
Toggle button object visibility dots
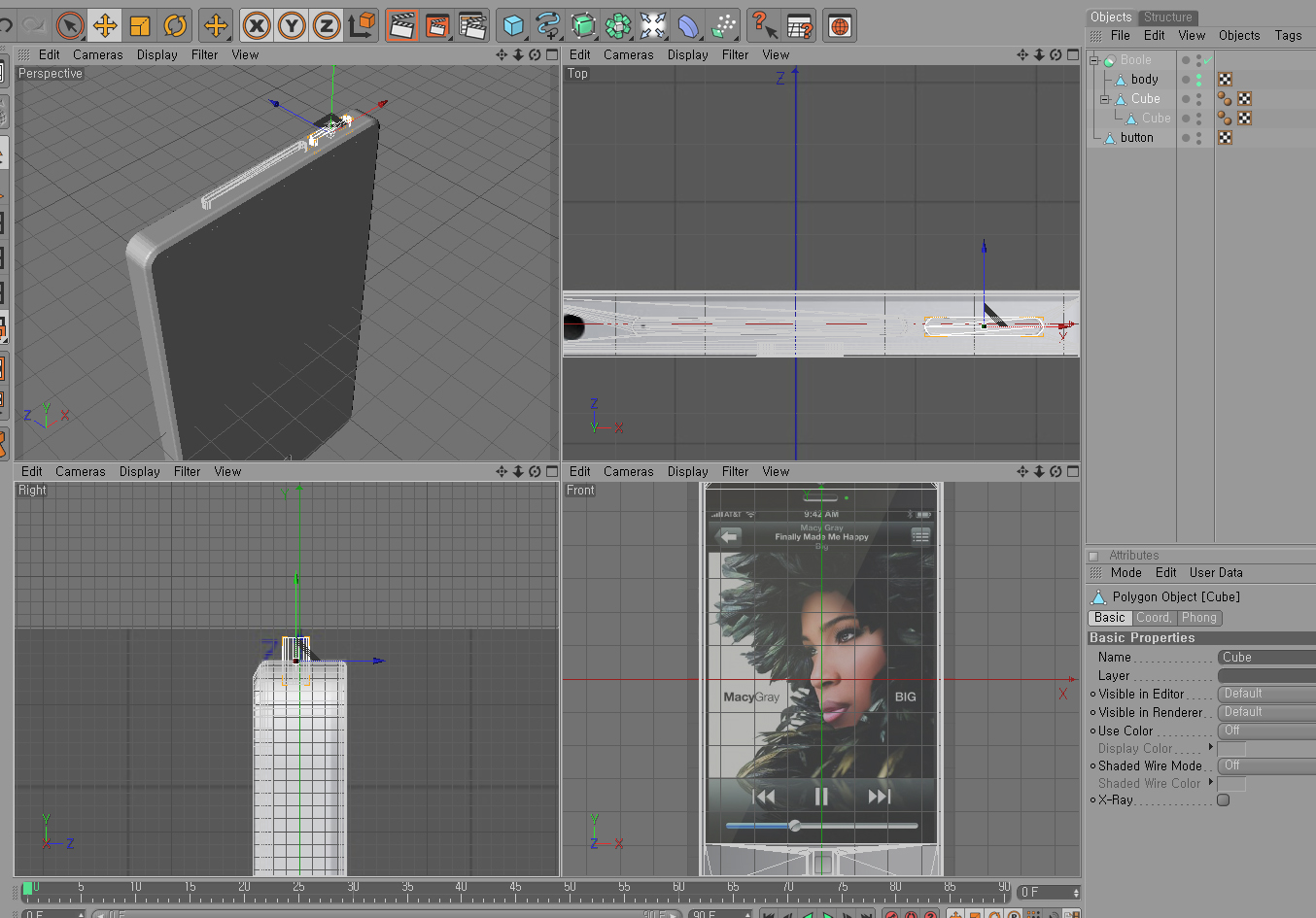(1198, 138)
